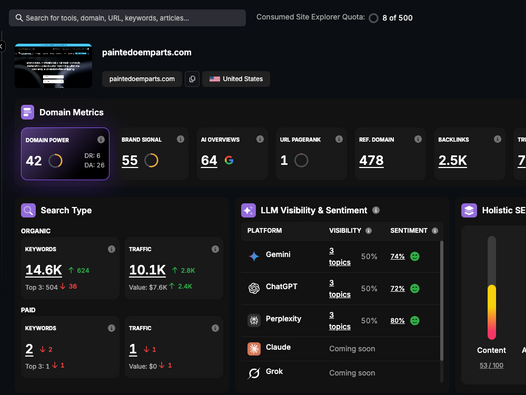
Task: Click the paintedoemparts.com domain chip
Action: click(142, 79)
